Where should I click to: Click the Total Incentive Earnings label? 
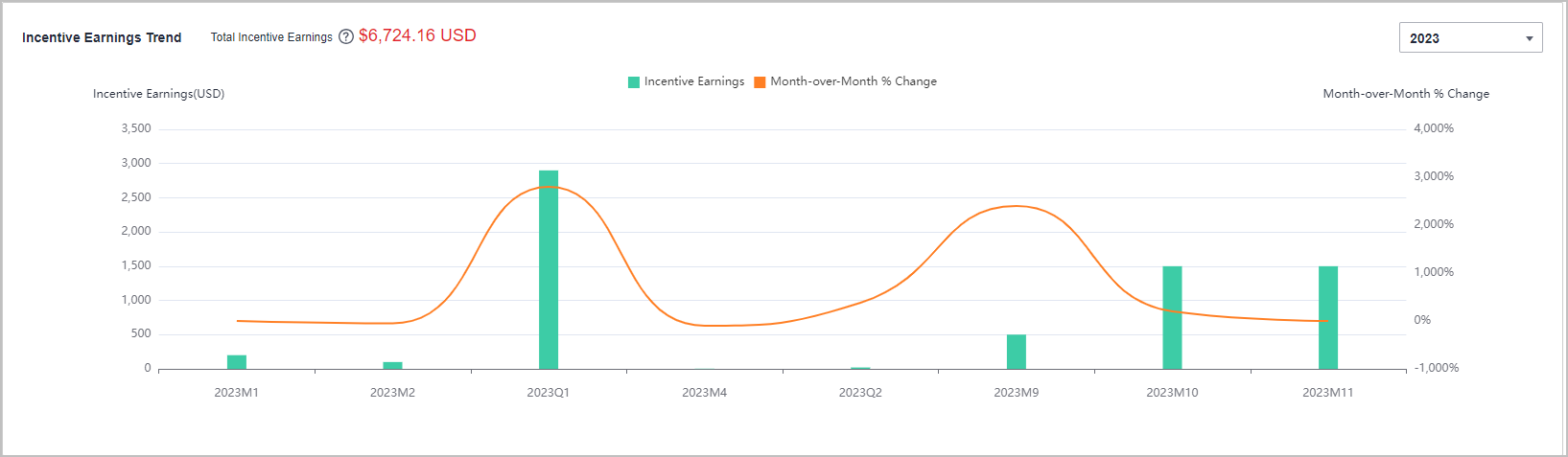[271, 37]
